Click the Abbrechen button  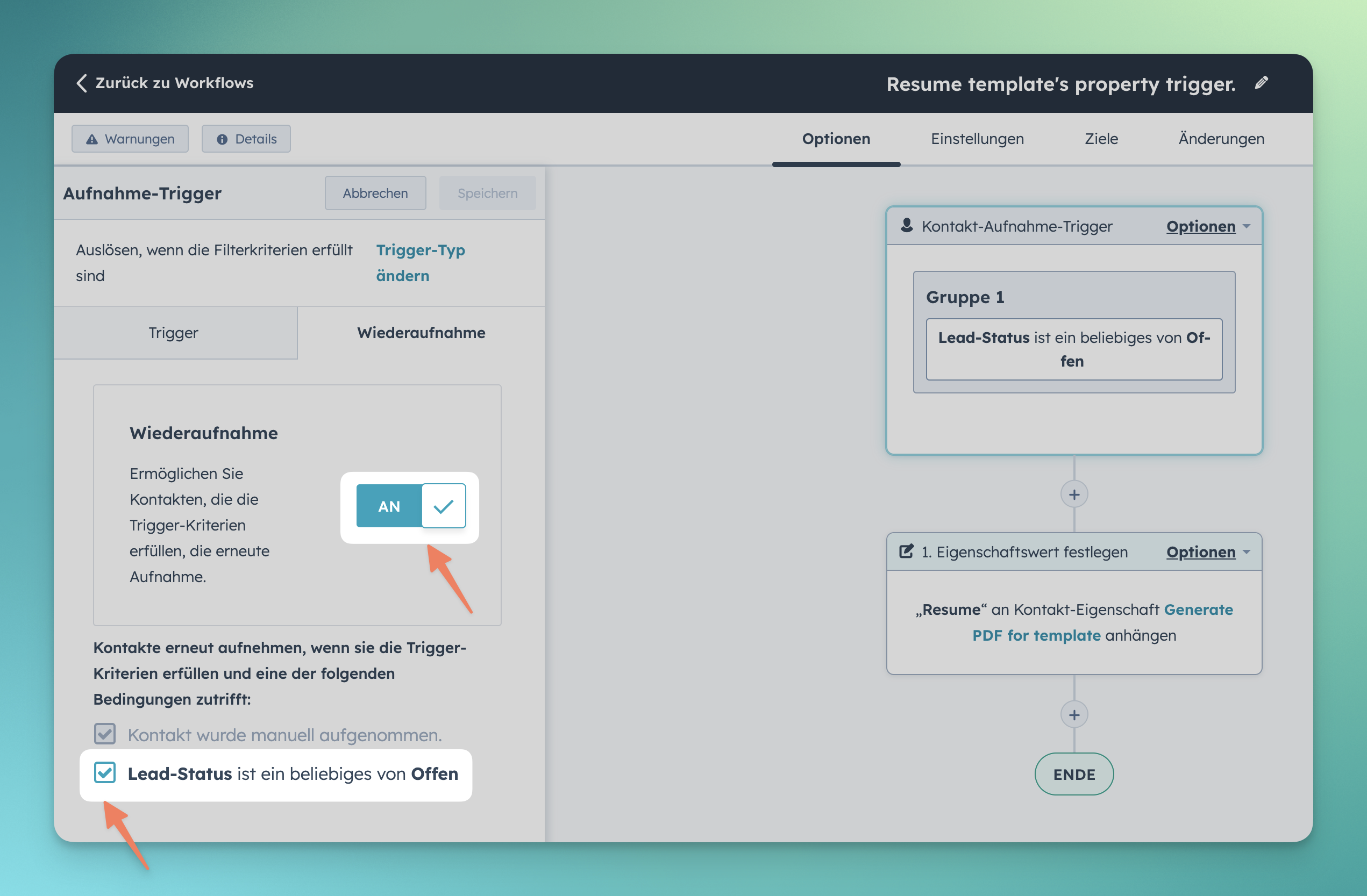point(374,193)
